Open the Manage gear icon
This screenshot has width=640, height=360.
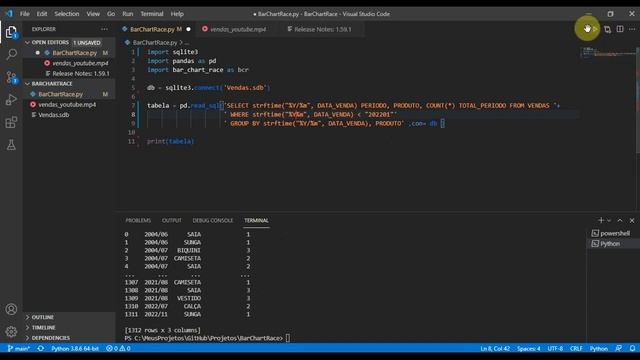(11, 331)
